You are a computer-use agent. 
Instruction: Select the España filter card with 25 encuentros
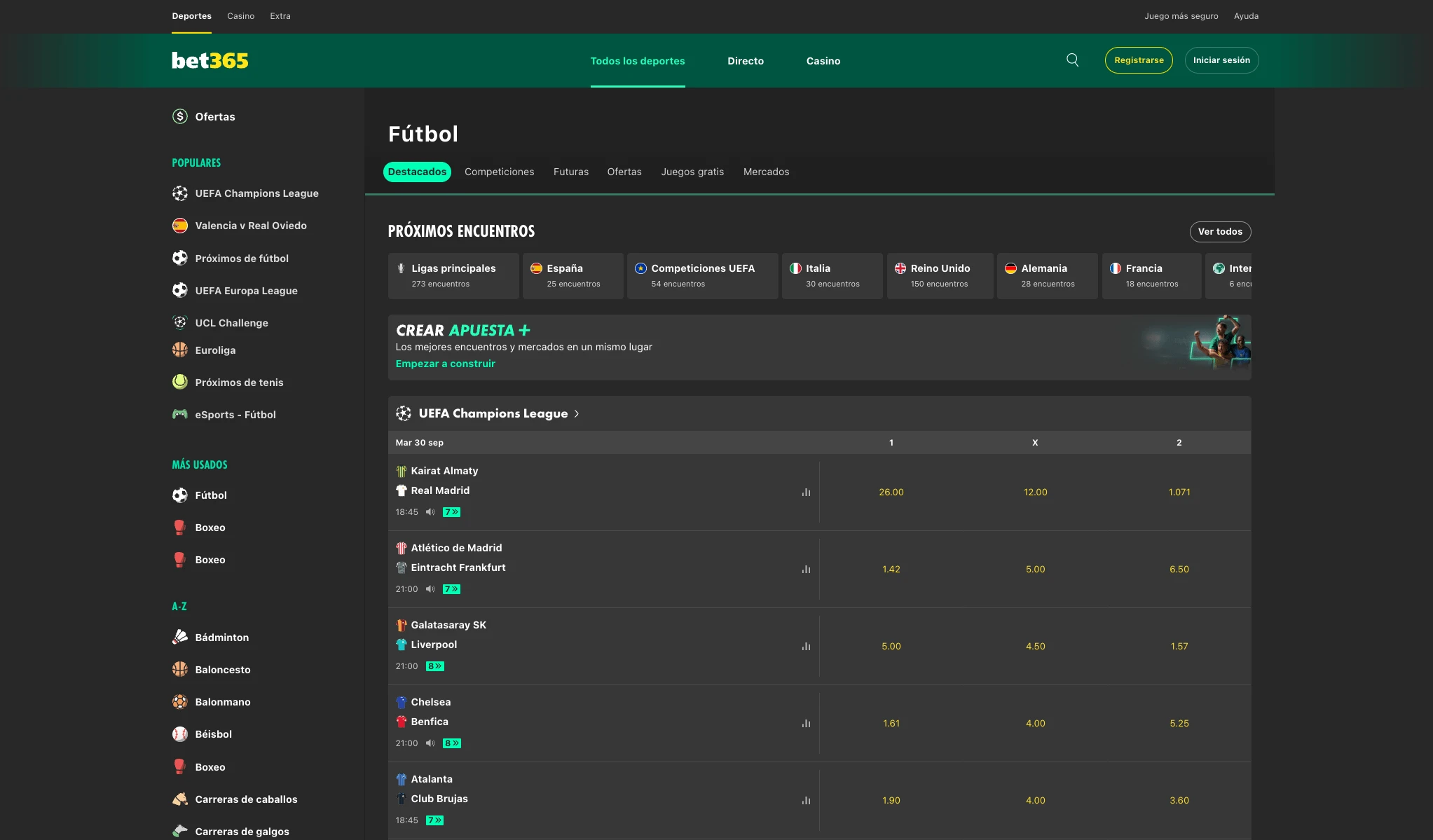[572, 275]
